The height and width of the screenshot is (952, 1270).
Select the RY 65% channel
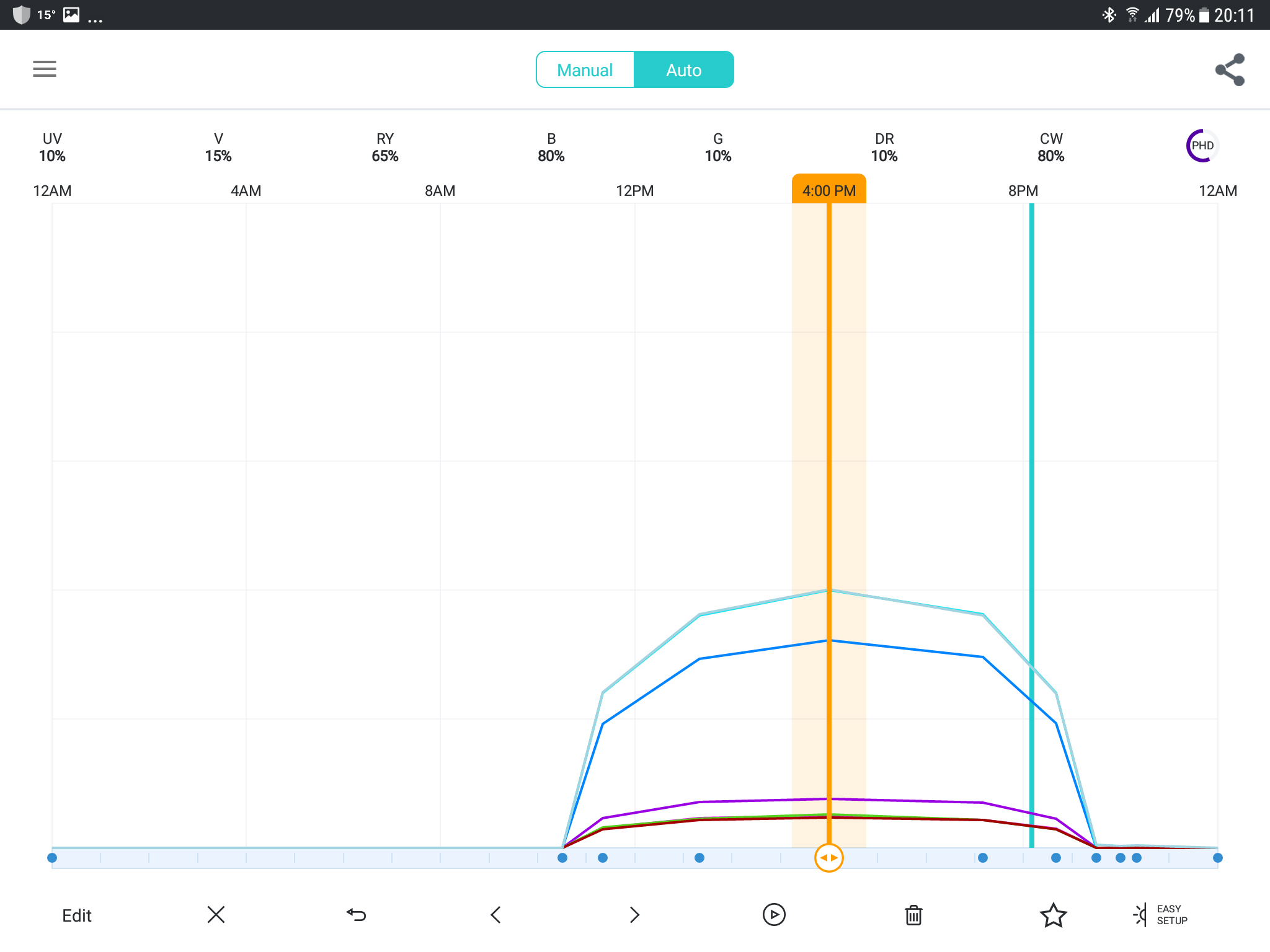coord(384,148)
